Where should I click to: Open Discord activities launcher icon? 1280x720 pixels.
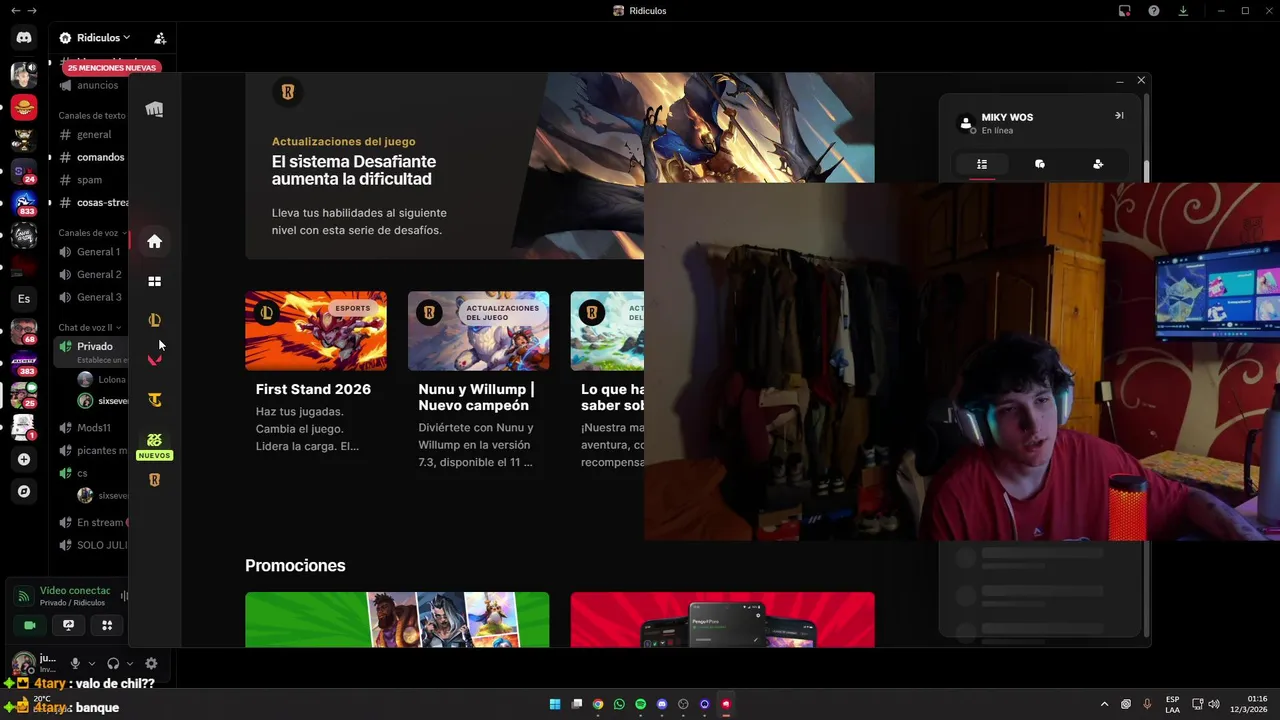[107, 625]
